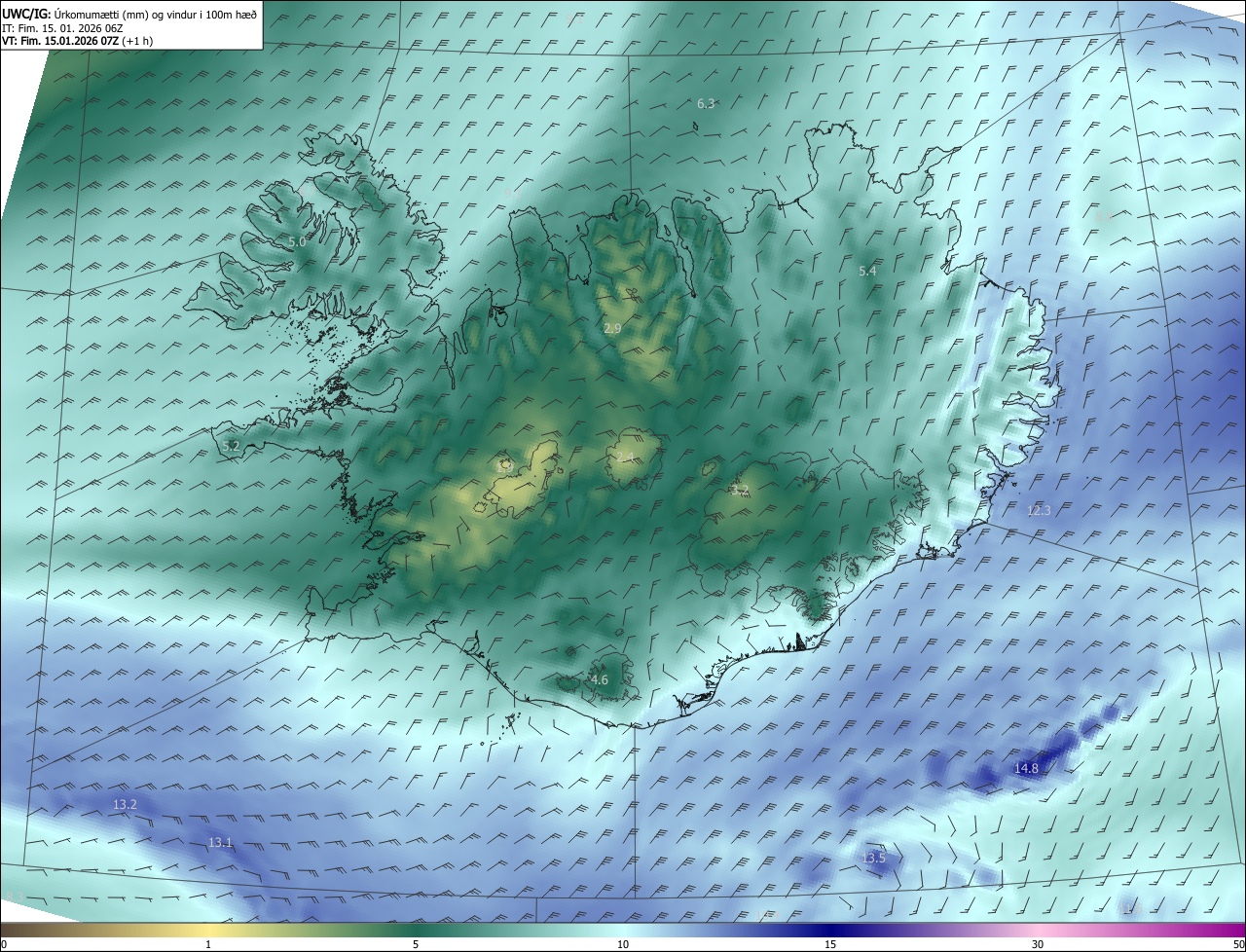Select the 30 tick on the color bar
The height and width of the screenshot is (952, 1246).
pos(1038,944)
